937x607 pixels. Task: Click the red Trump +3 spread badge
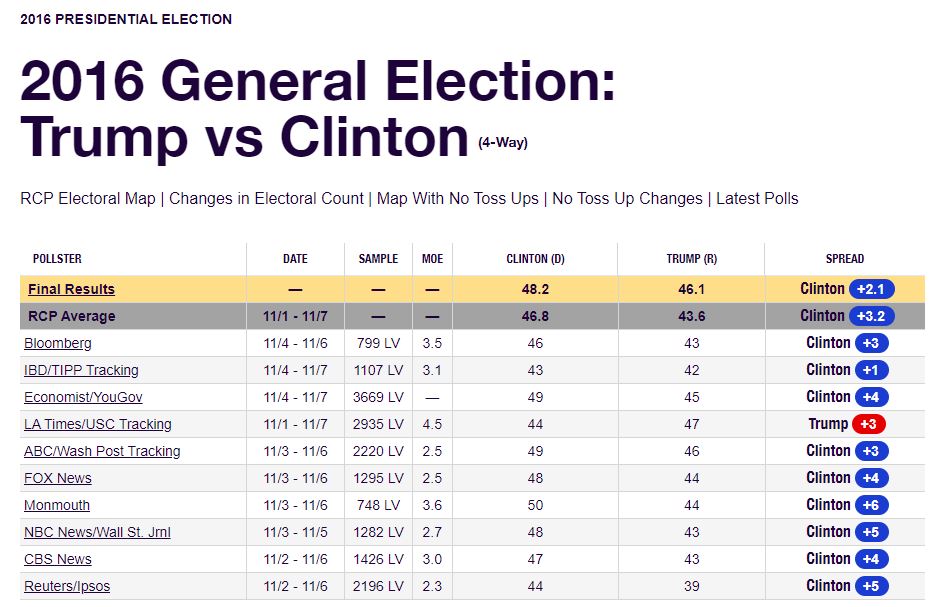tap(868, 424)
